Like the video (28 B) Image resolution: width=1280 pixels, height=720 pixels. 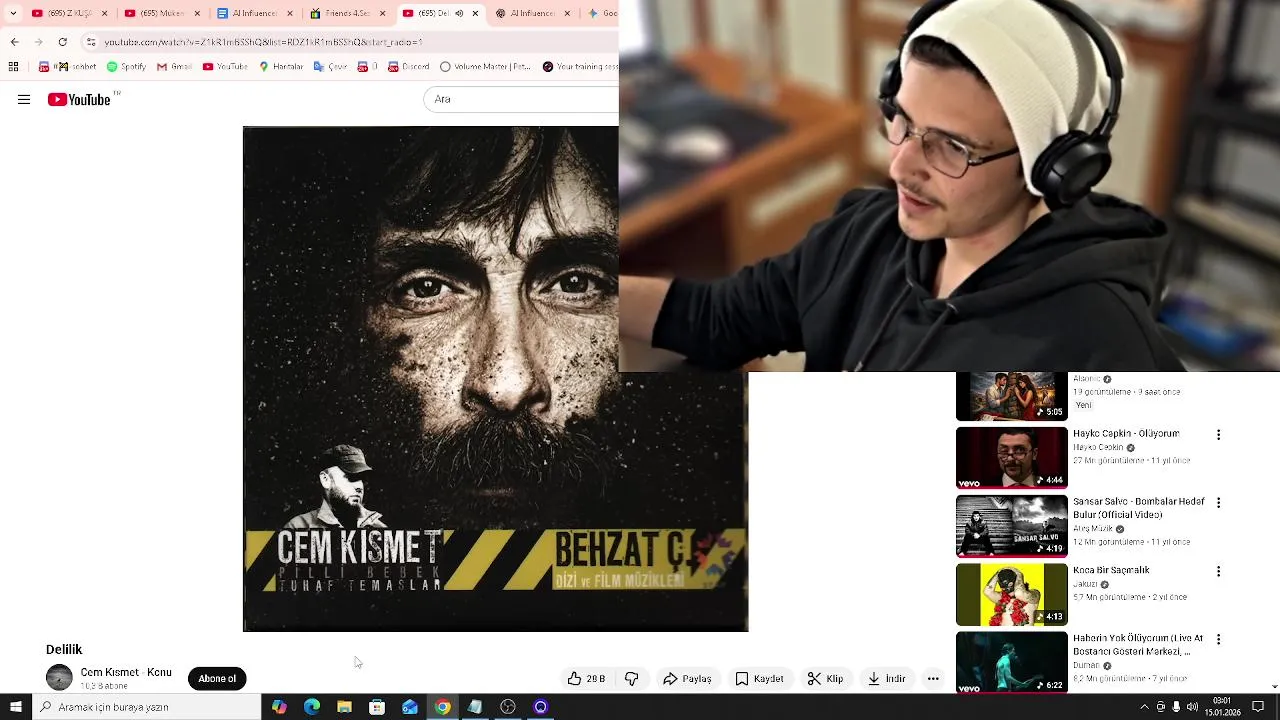click(x=586, y=678)
